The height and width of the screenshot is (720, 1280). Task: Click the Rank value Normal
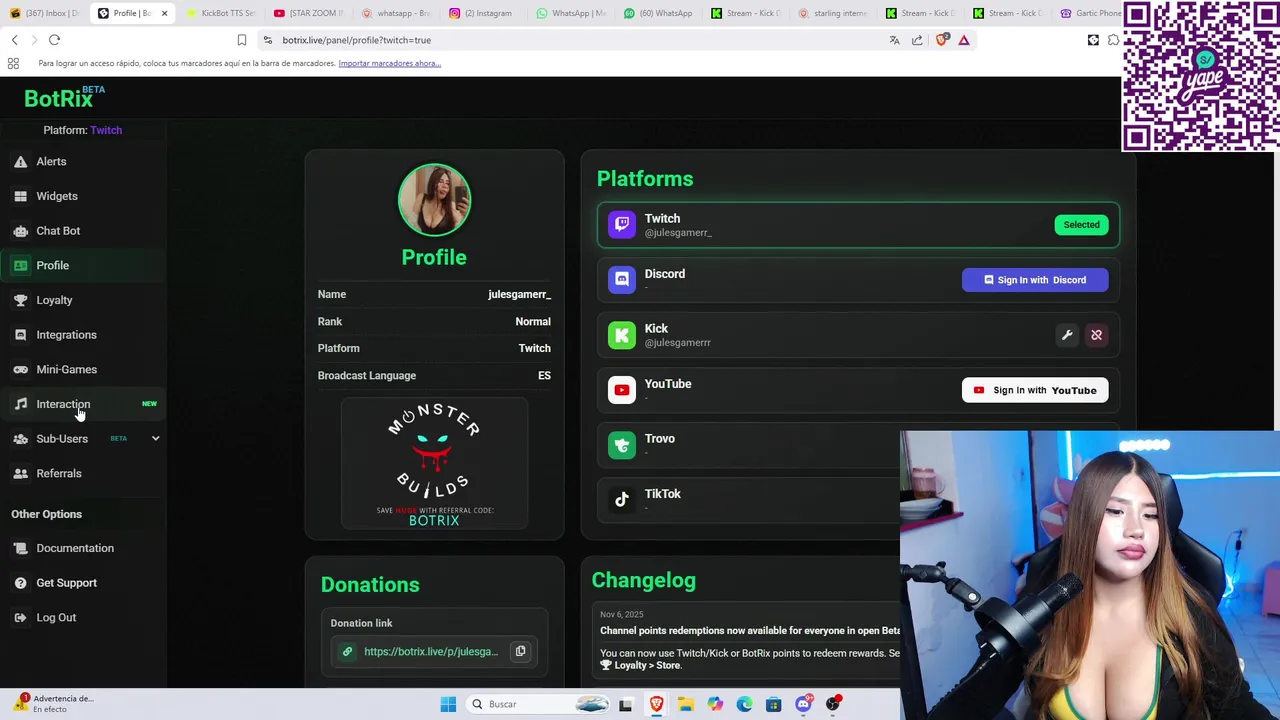pyautogui.click(x=533, y=322)
